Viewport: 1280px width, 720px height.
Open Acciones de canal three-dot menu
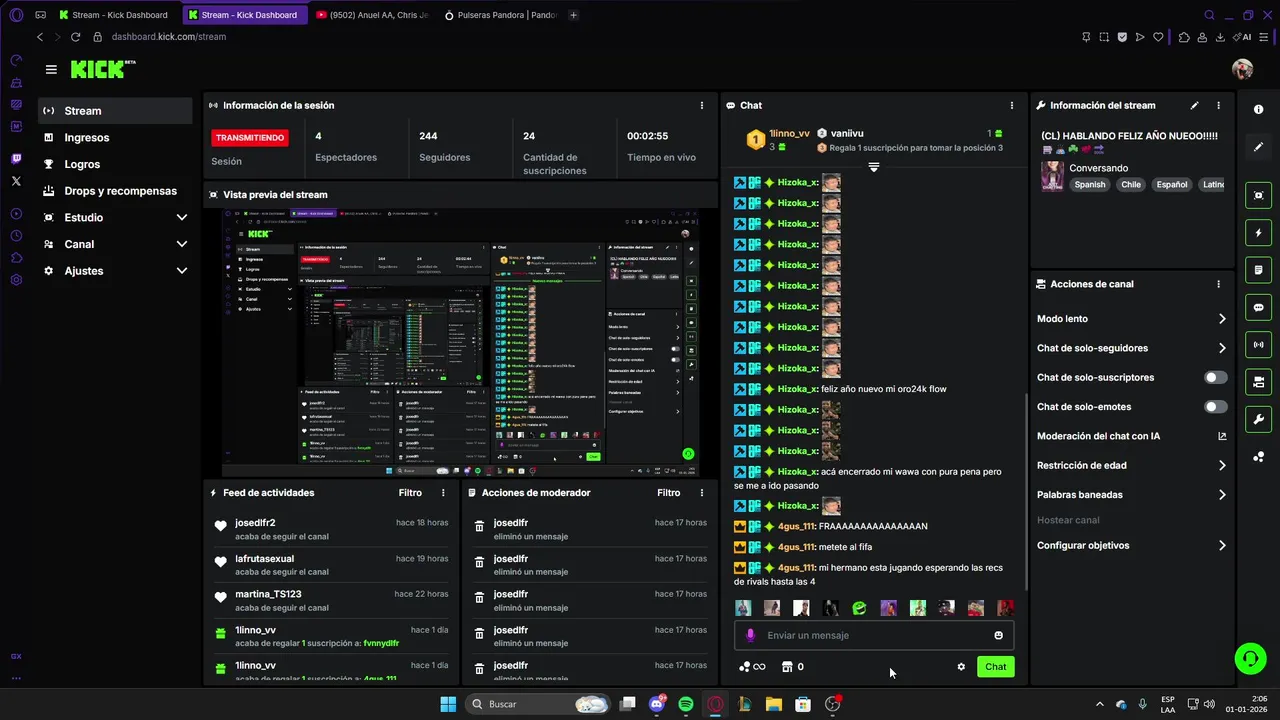coord(1218,284)
